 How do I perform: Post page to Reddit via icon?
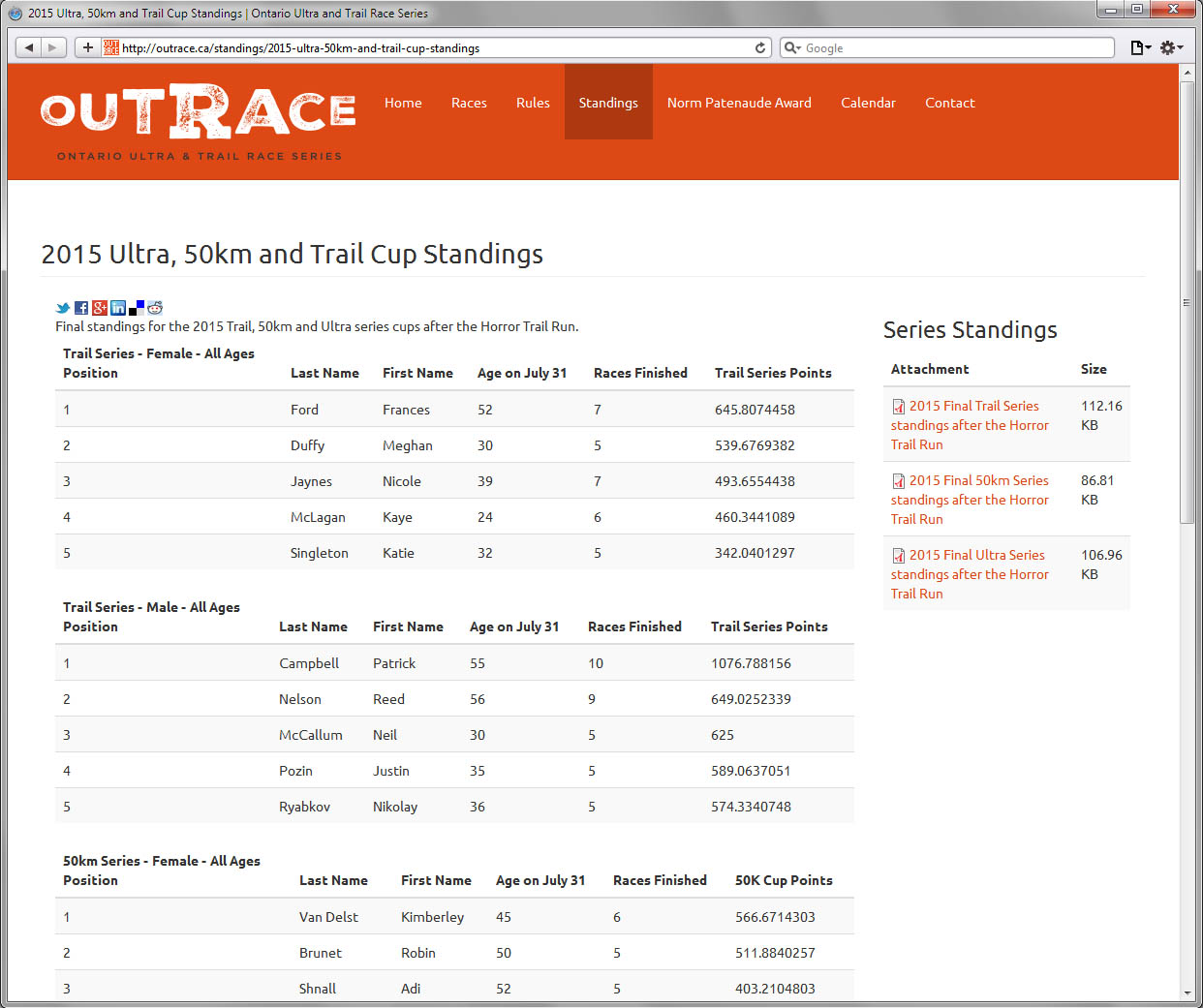(155, 308)
